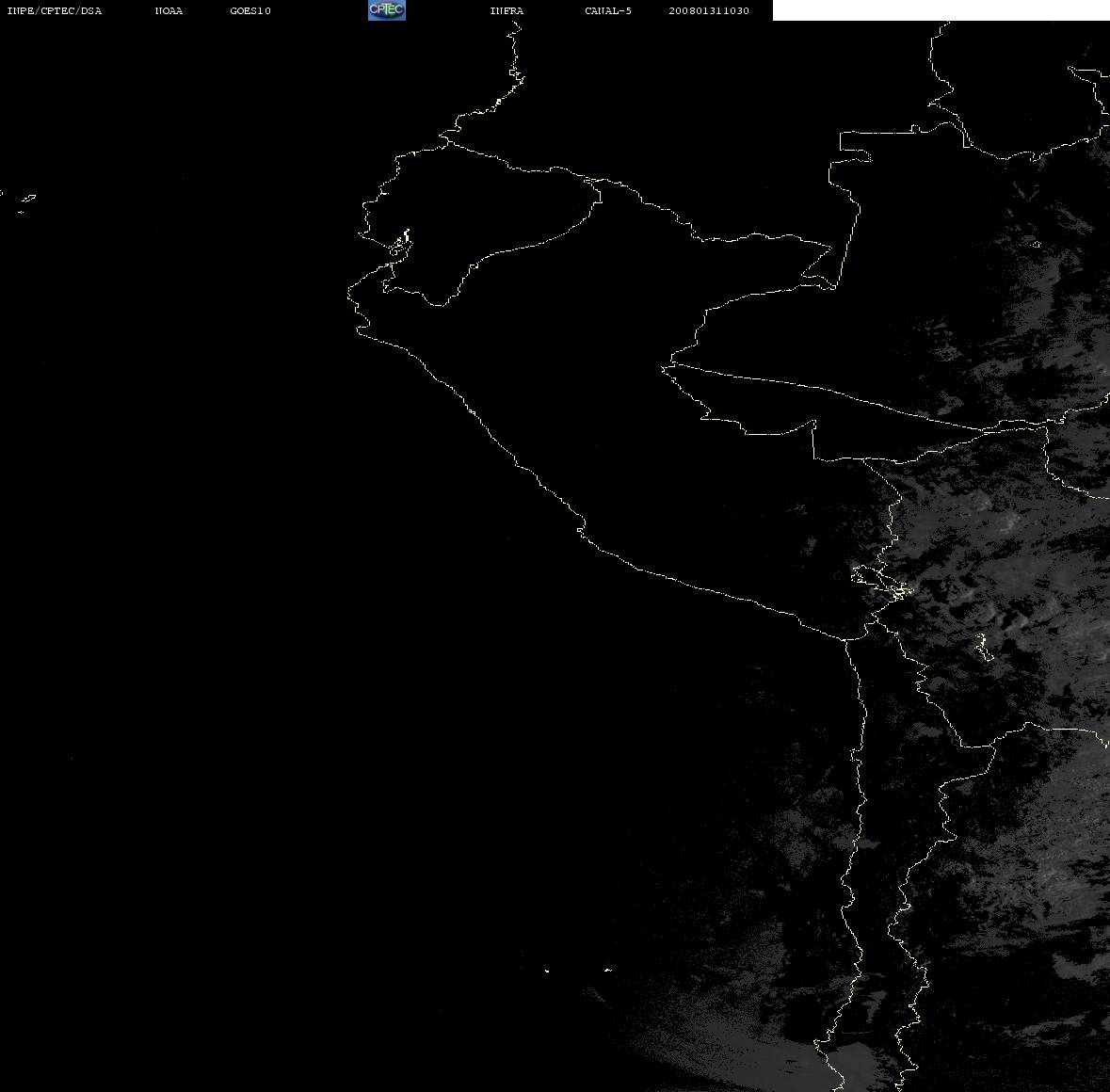Viewport: 1110px width, 1092px height.
Task: Select the Lake Poopó outline in Bolivia
Action: coord(983,647)
